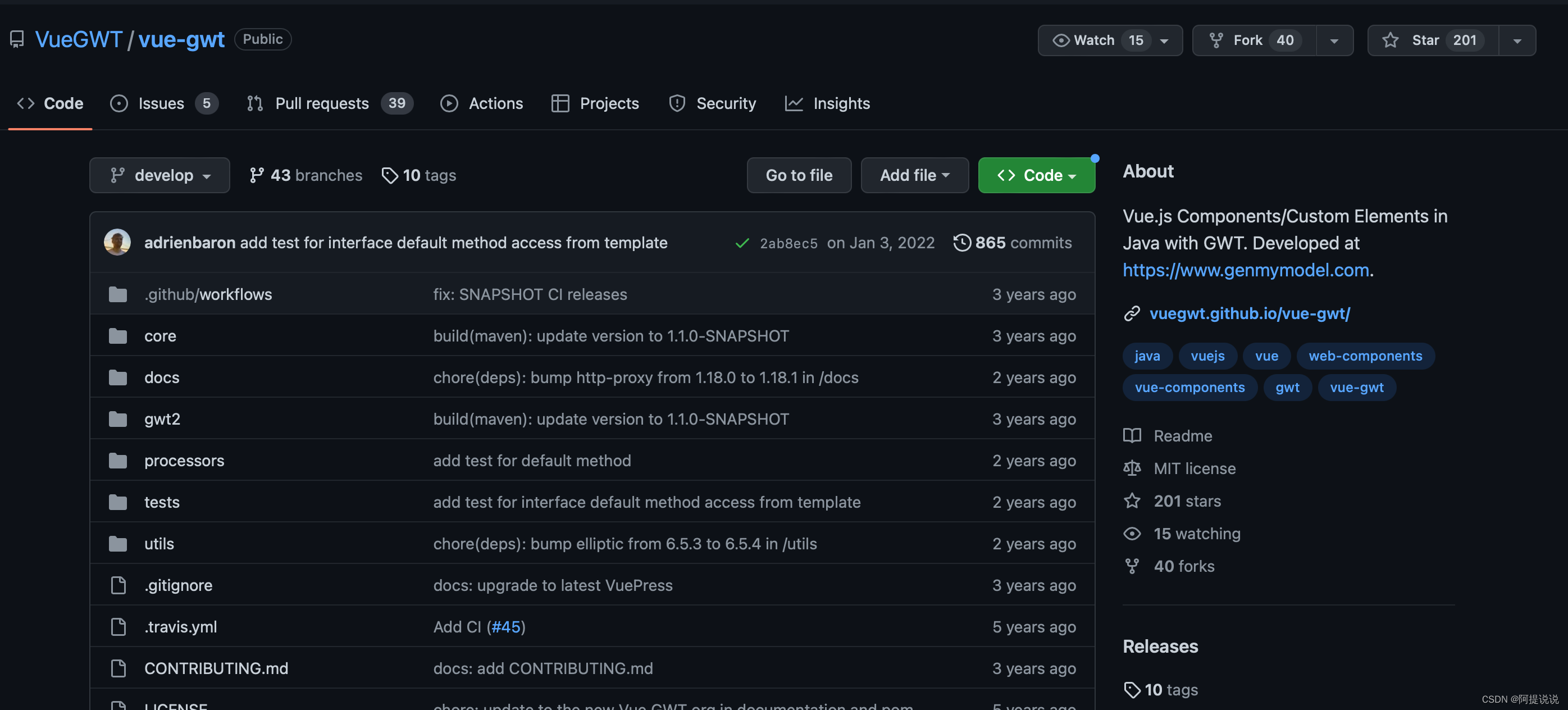Open the CONTRIBUTING.md file
The height and width of the screenshot is (710, 1568).
coord(216,668)
